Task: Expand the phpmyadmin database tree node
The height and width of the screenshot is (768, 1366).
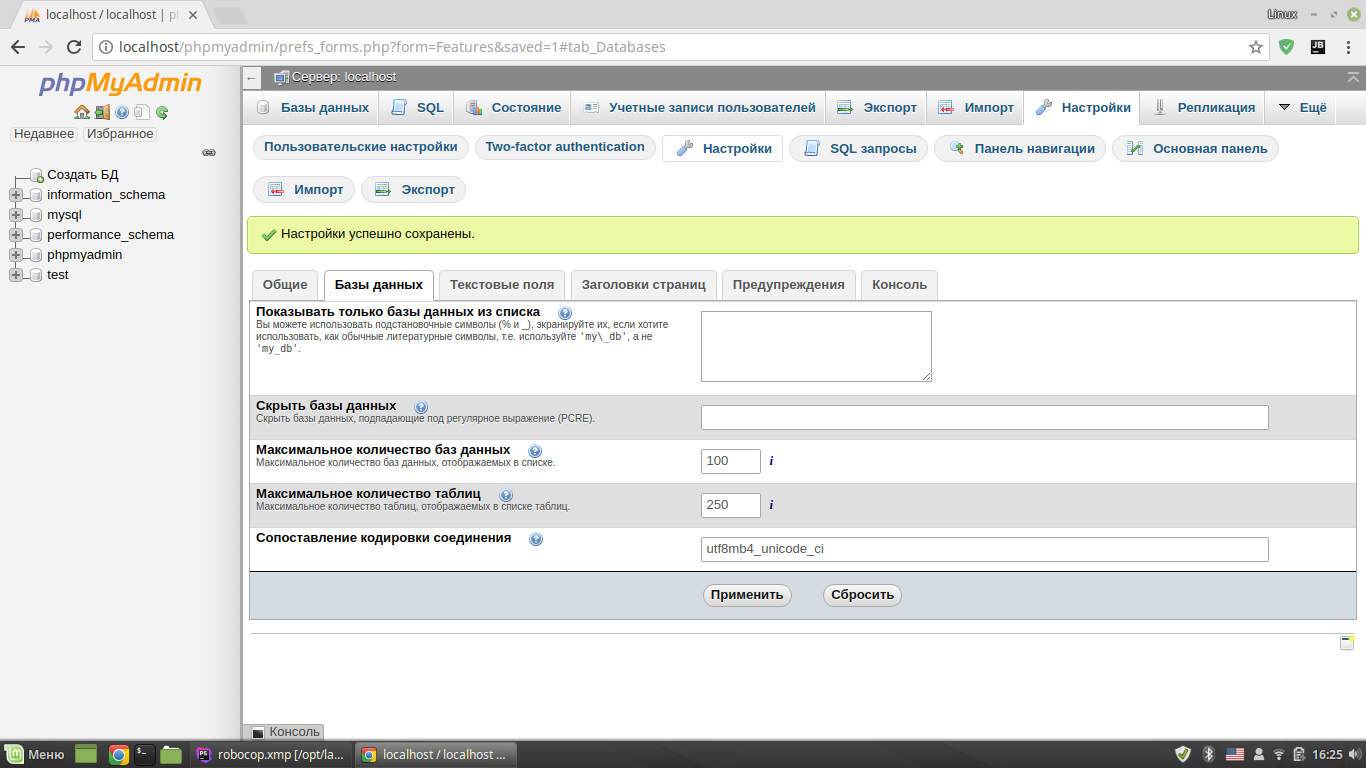Action: point(16,255)
